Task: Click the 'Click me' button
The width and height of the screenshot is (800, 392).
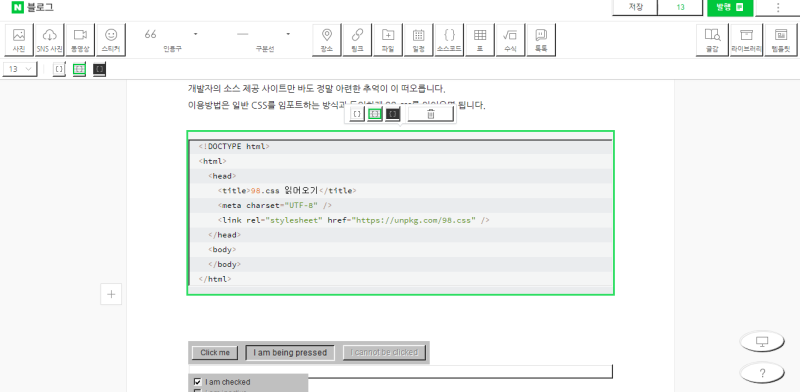Action: (215, 353)
